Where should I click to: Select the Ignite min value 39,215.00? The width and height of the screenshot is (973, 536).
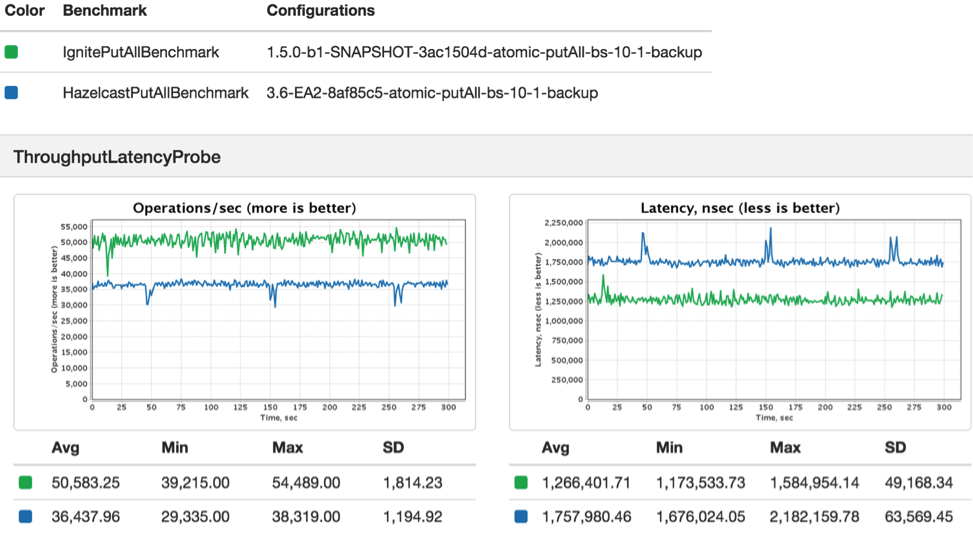195,483
